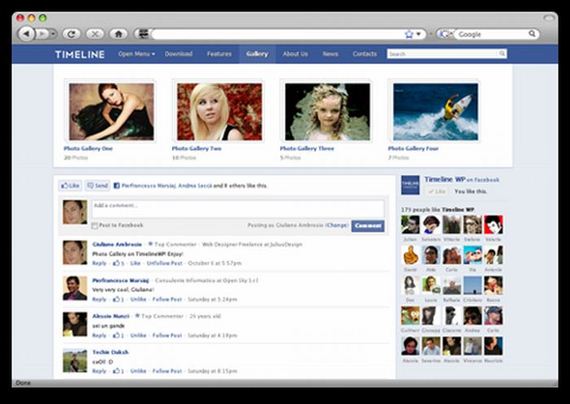
Task: Click the Facebook icon beside likers' names
Action: tap(117, 186)
